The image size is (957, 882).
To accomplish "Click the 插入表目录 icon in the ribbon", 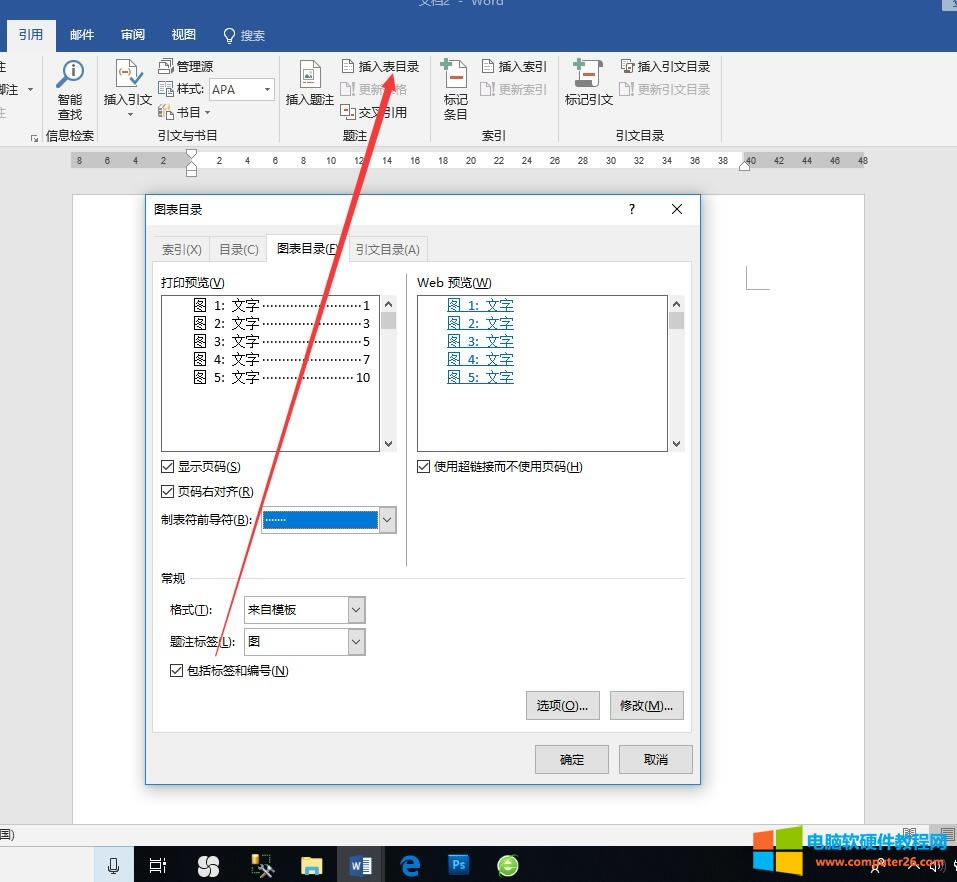I will pyautogui.click(x=381, y=66).
